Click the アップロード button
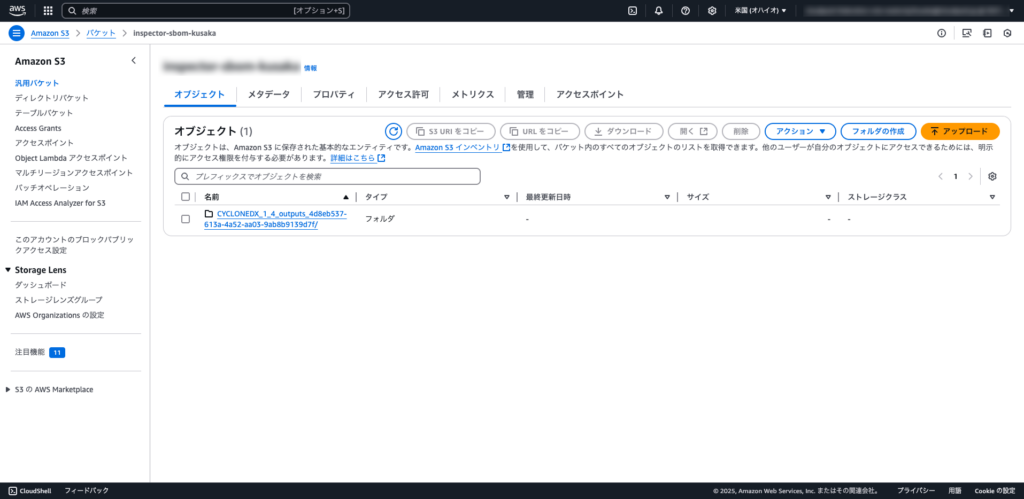Screen dimensions: 1024x499 960,131
